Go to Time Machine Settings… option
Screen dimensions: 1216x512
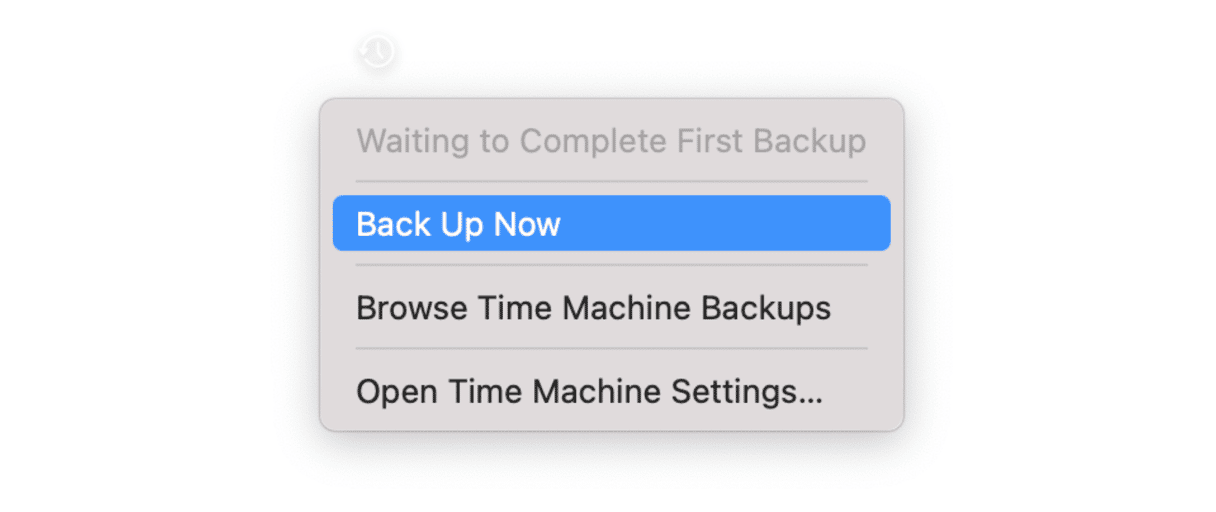click(x=589, y=391)
